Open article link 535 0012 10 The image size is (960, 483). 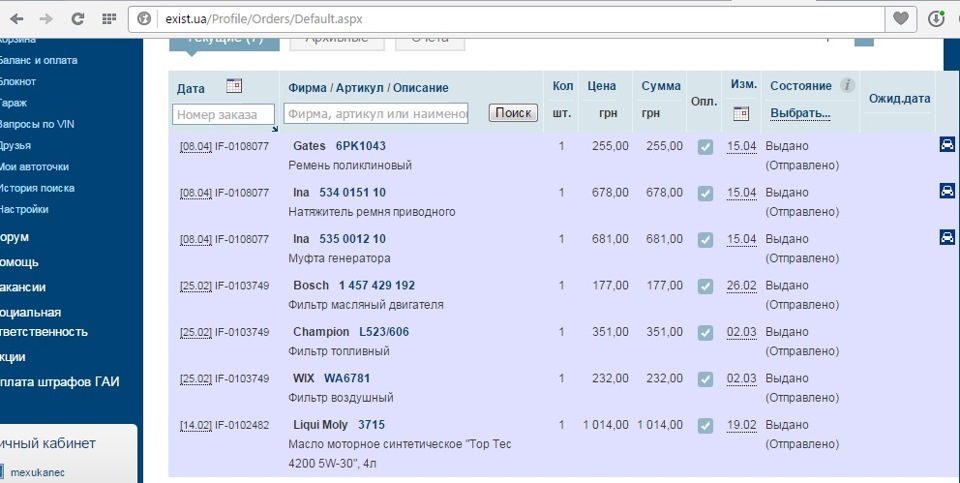pyautogui.click(x=353, y=239)
